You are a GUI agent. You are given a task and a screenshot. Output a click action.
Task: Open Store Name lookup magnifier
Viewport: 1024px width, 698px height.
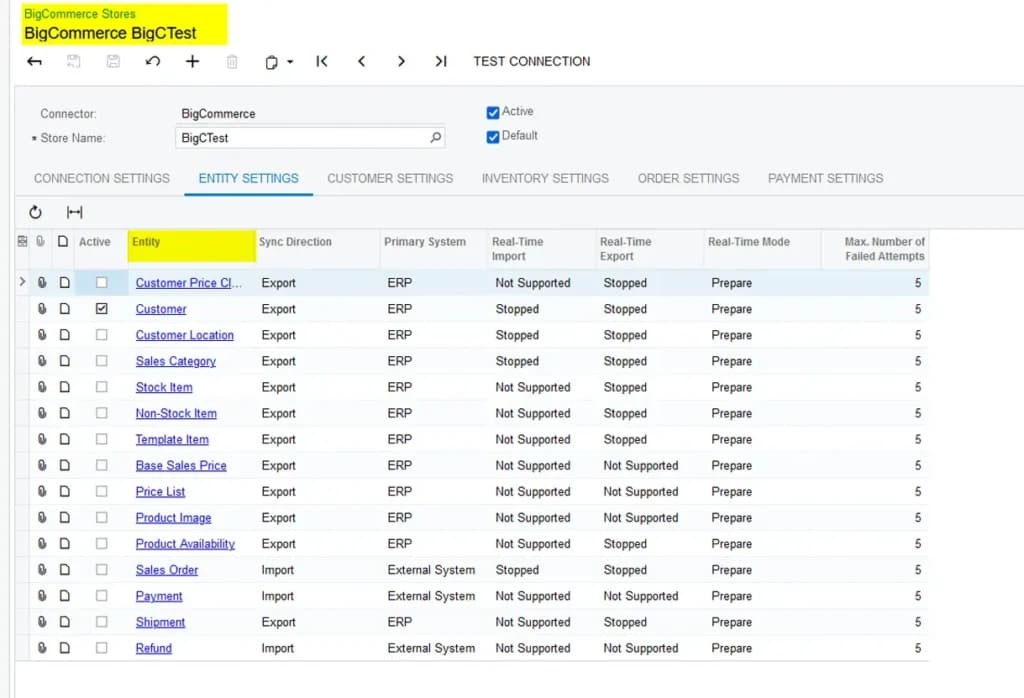point(436,138)
